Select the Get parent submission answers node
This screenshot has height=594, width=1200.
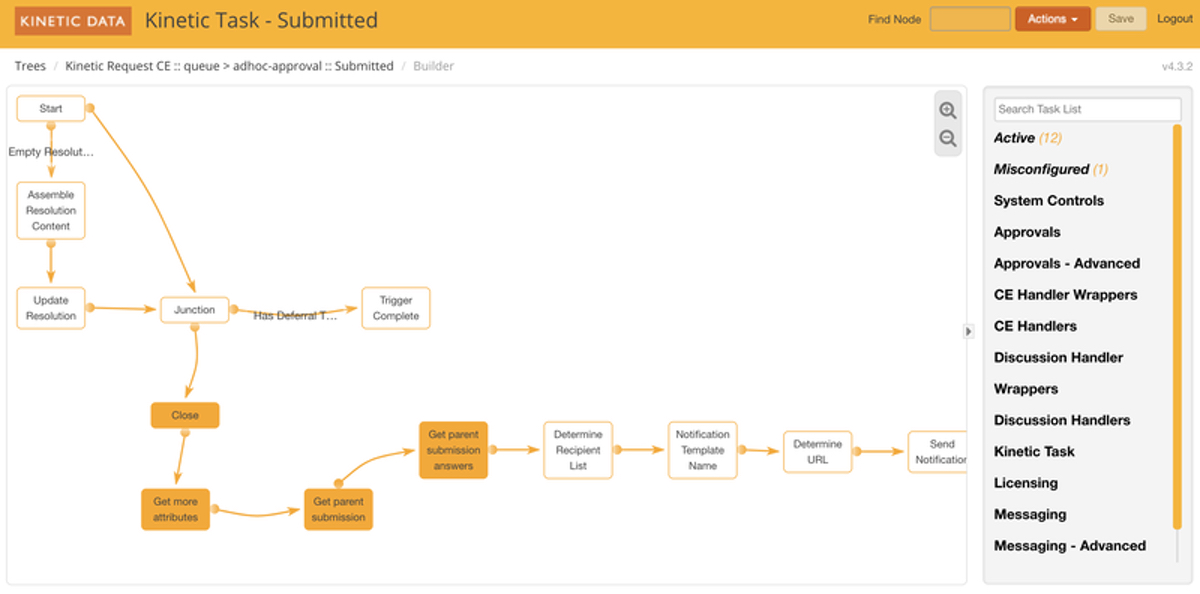tap(453, 450)
